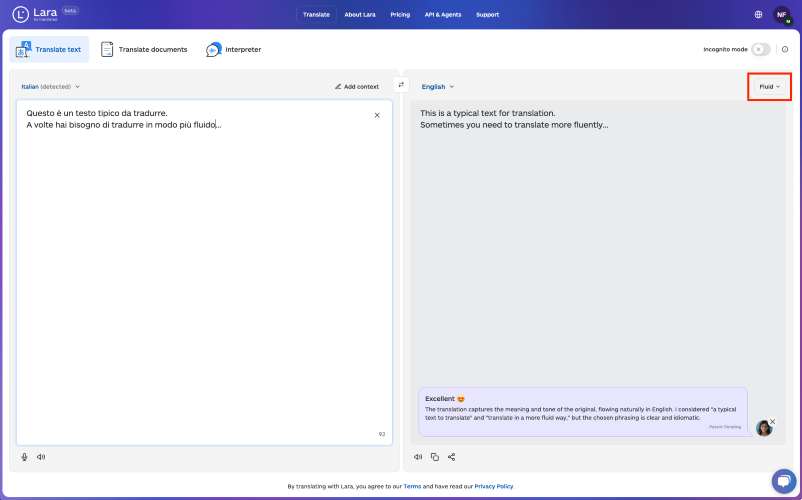This screenshot has height=500, width=802.
Task: Open the Italian source language dropdown
Action: click(x=51, y=87)
